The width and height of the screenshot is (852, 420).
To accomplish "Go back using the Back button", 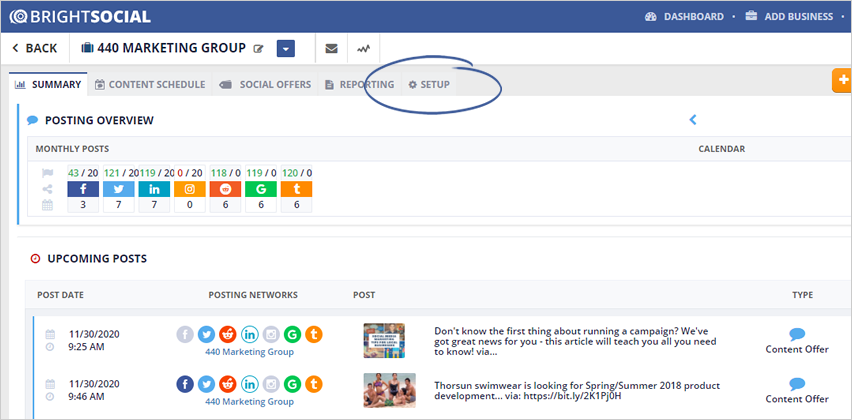I will [x=34, y=48].
